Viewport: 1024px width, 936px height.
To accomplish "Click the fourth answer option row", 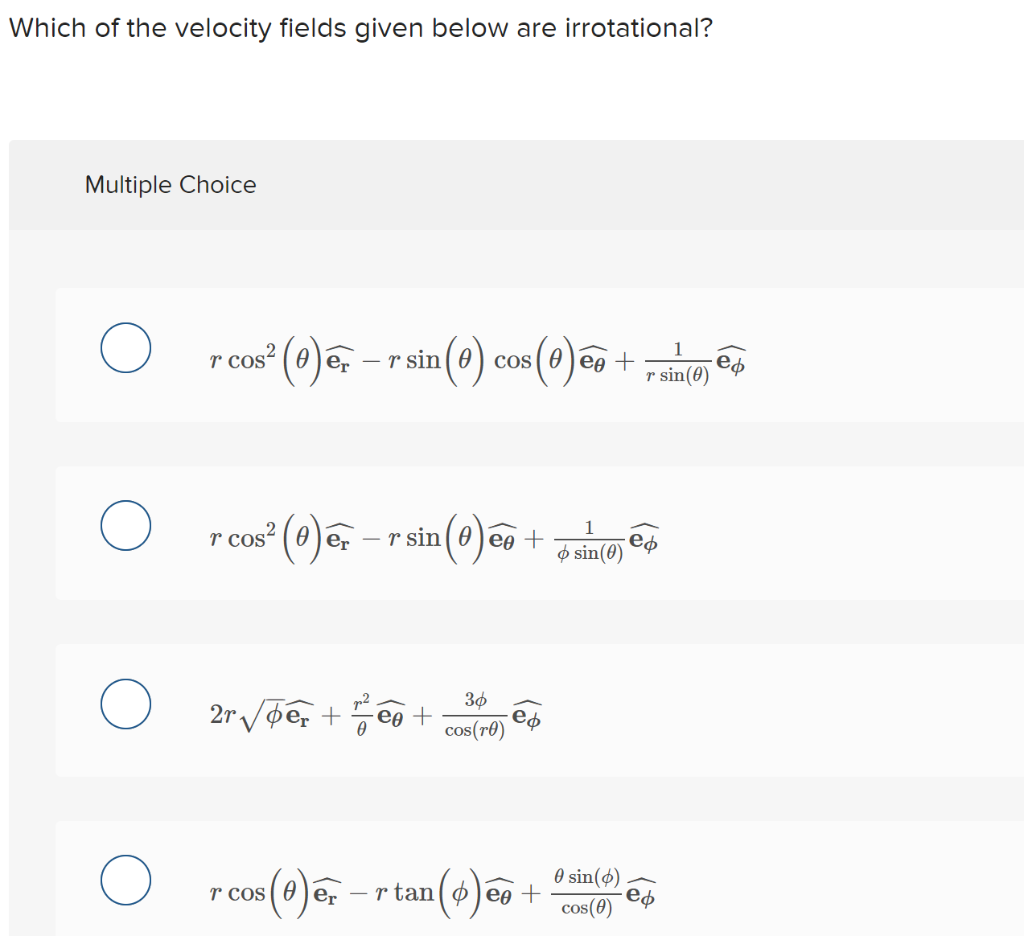I will [x=512, y=881].
